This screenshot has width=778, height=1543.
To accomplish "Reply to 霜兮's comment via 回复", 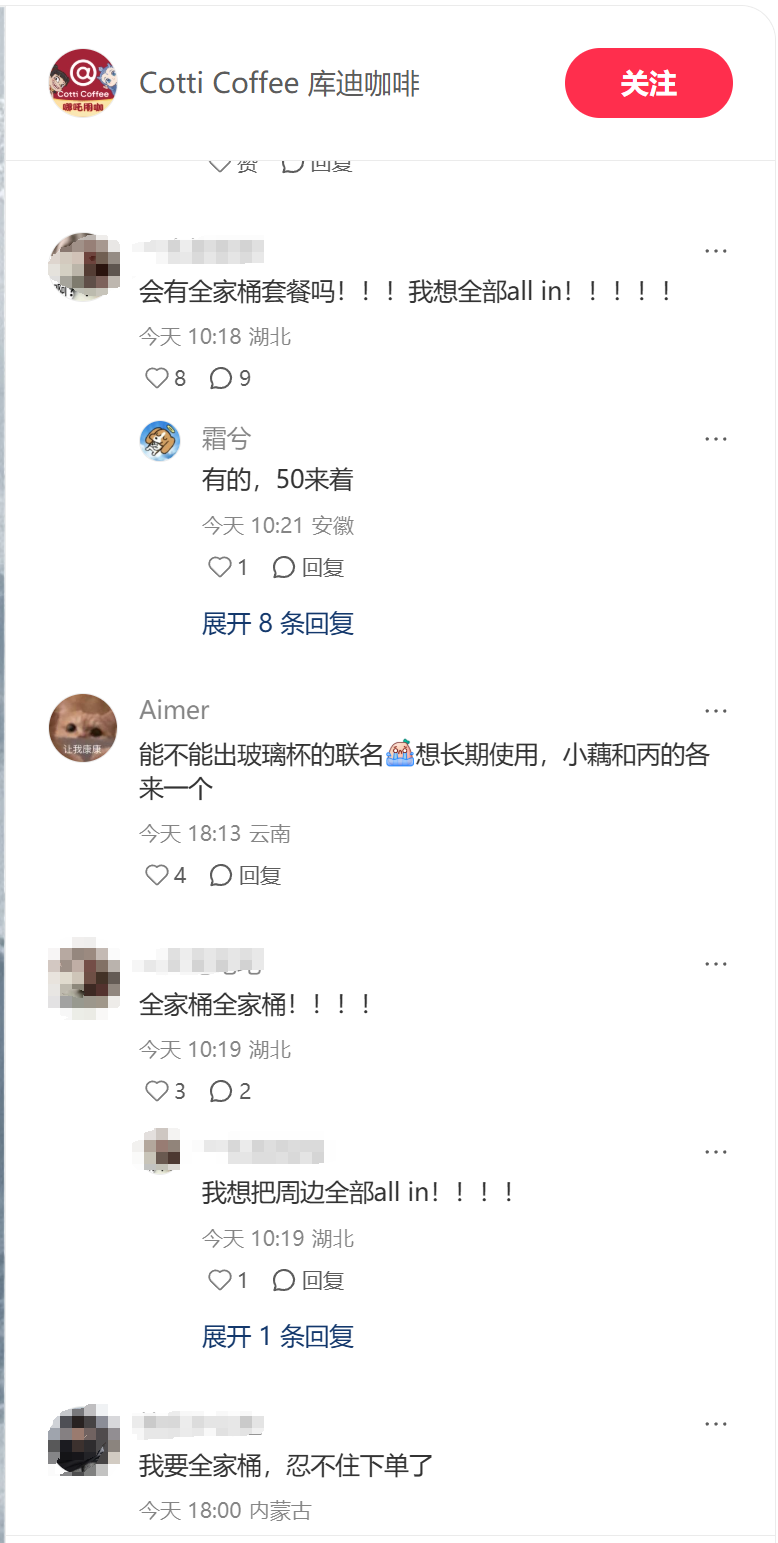I will [308, 567].
